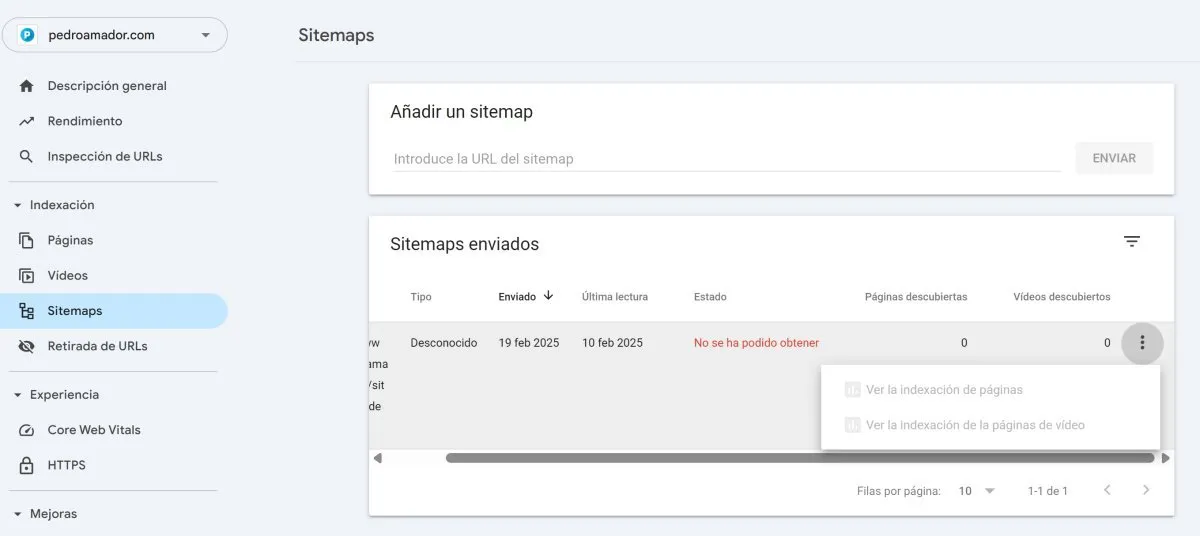The height and width of the screenshot is (536, 1200).
Task: Click the Tipo column header
Action: (421, 297)
